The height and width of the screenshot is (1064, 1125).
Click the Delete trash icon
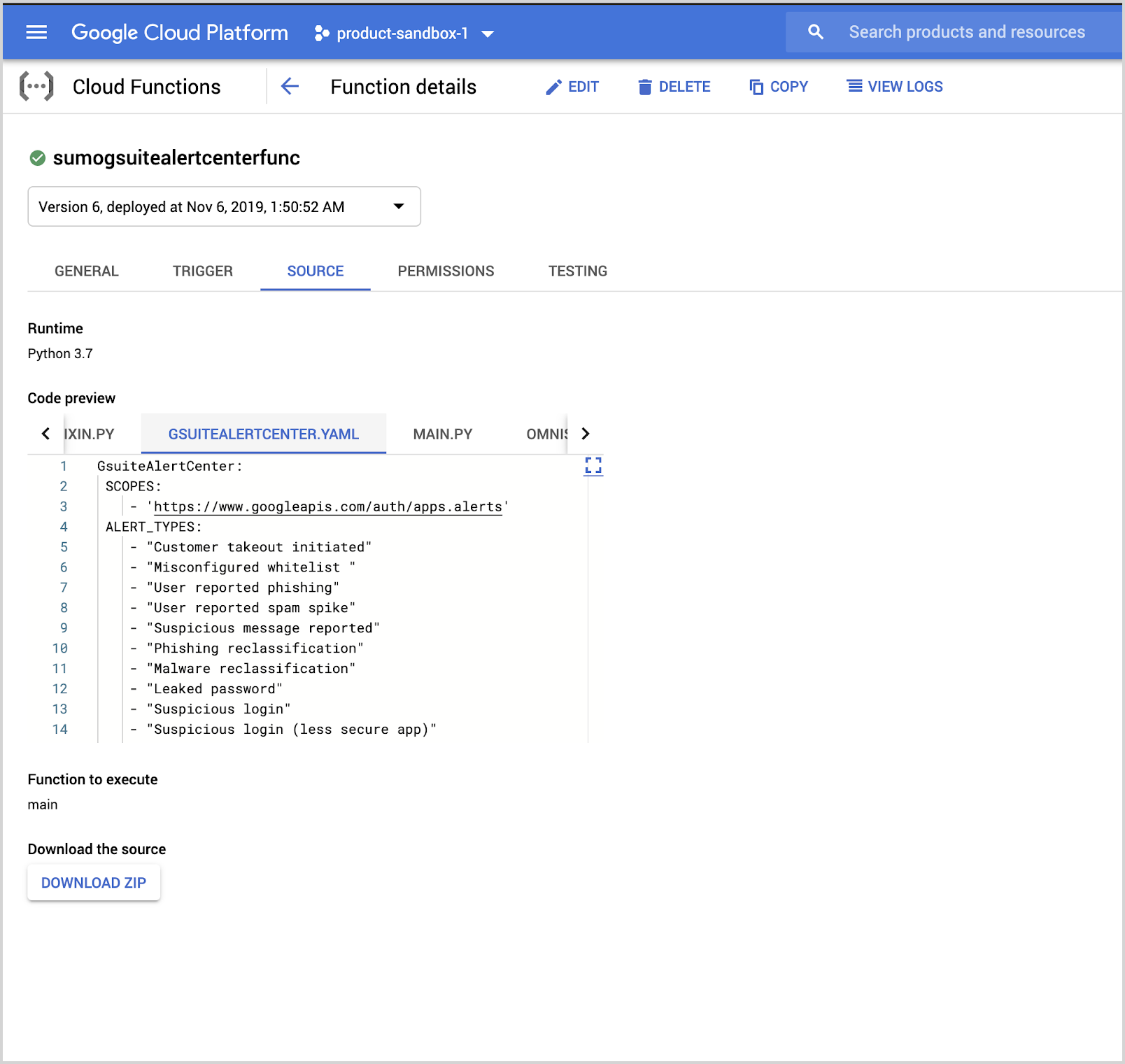(x=646, y=86)
